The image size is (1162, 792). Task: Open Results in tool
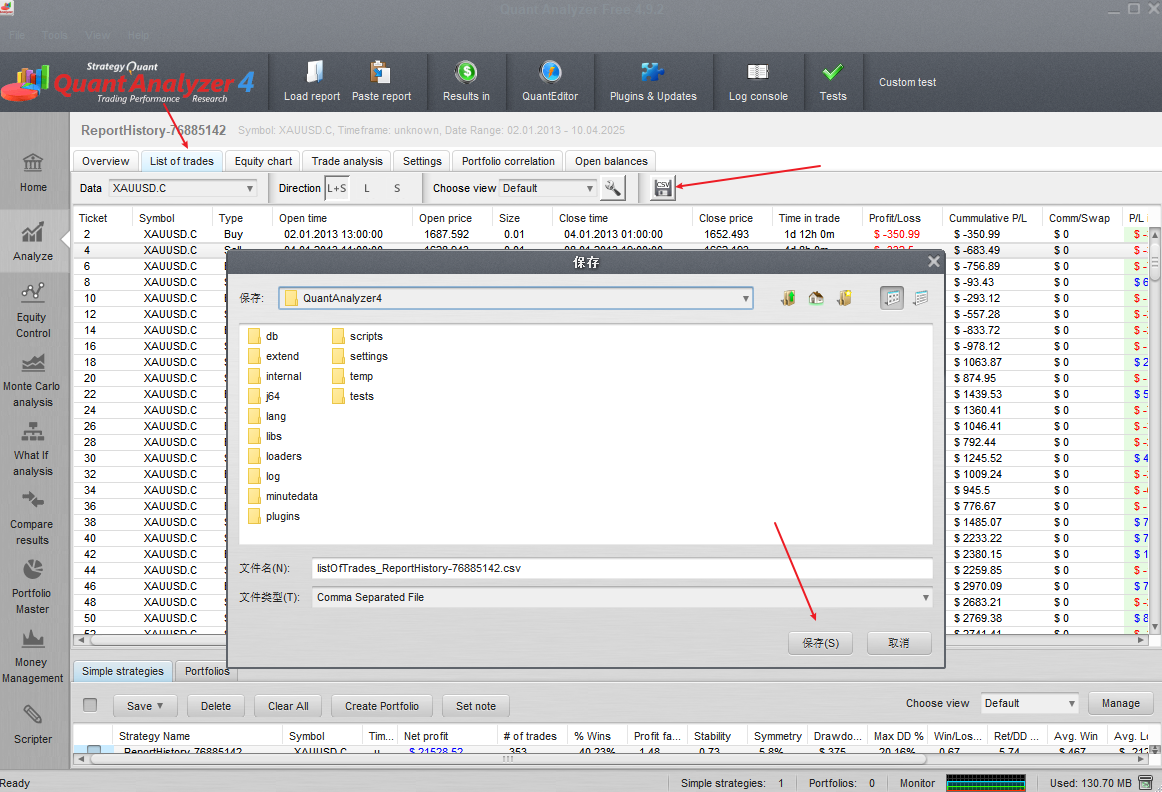point(466,81)
